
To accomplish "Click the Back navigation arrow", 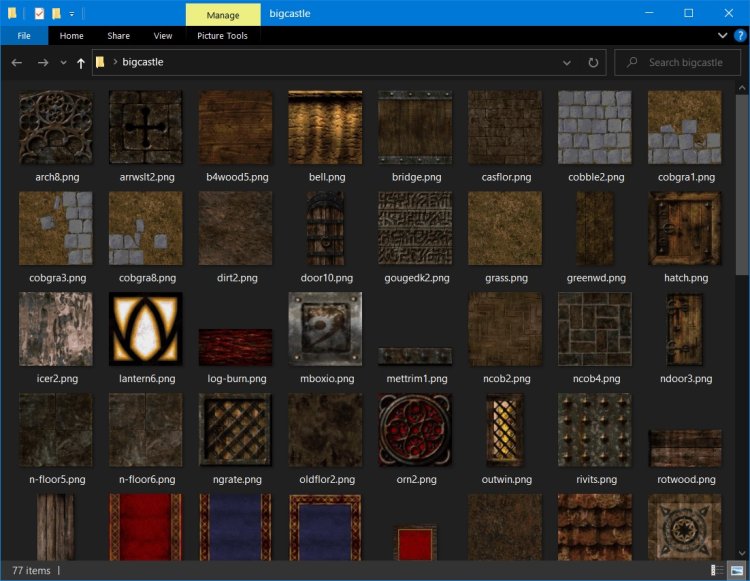I will pos(16,62).
